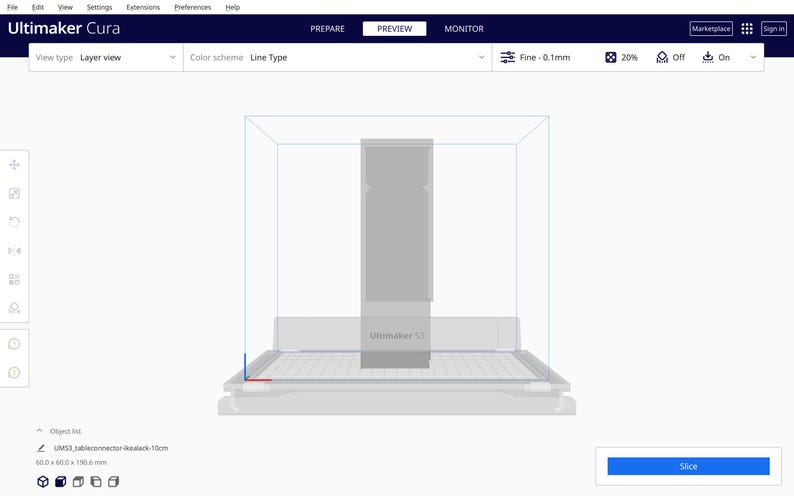The image size is (794, 496).
Task: Select the Rotate tool icon
Action: [14, 222]
